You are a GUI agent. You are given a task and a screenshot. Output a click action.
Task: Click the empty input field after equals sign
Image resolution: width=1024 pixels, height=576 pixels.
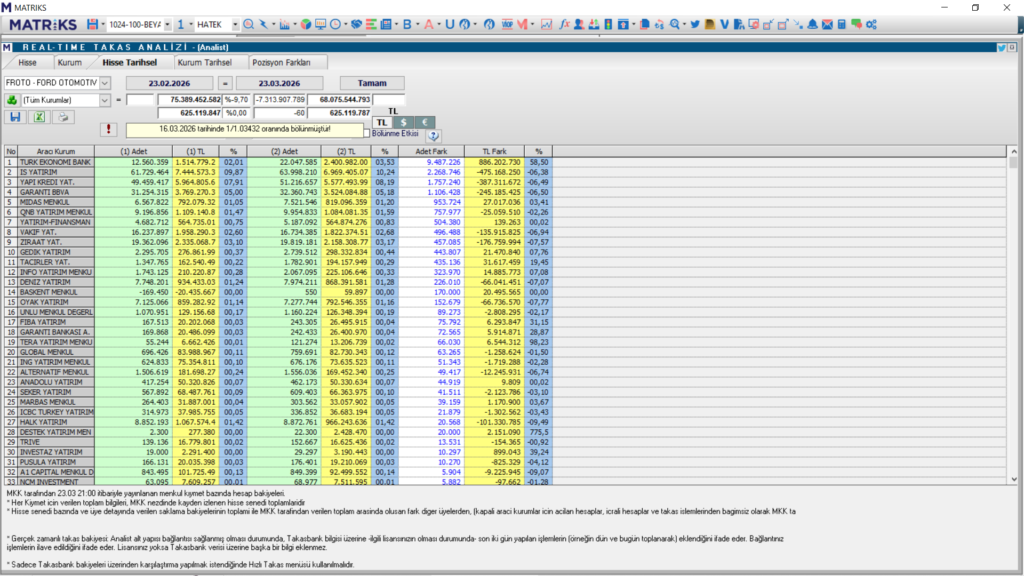(140, 100)
